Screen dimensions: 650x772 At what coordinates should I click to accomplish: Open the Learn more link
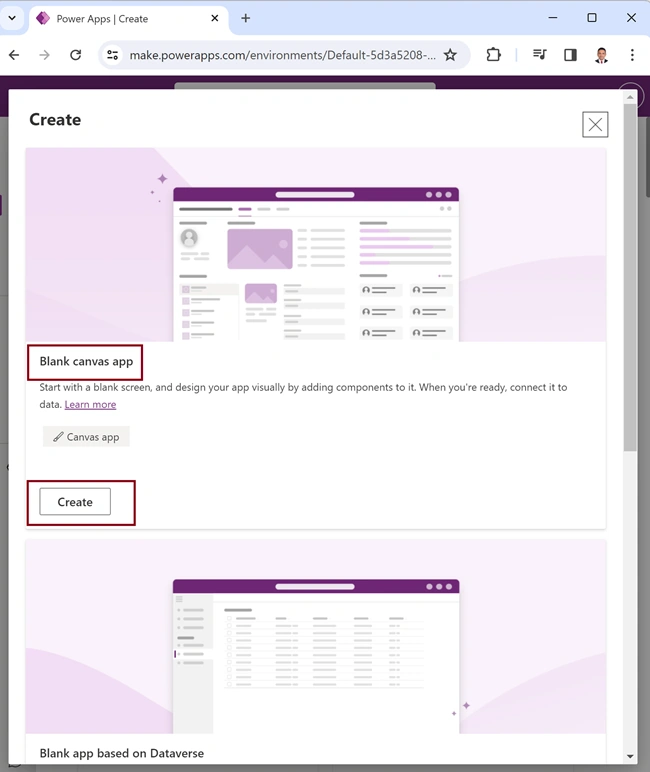(x=90, y=404)
